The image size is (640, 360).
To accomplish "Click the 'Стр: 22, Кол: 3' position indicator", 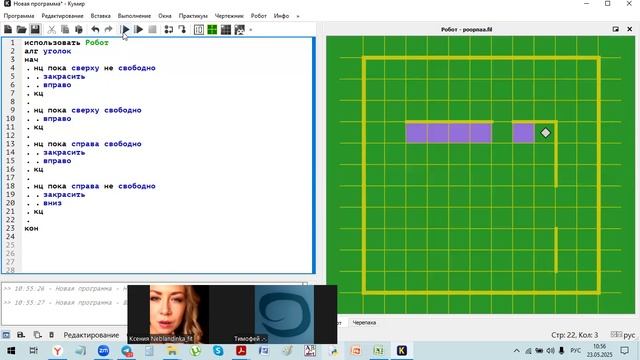I will pyautogui.click(x=574, y=335).
